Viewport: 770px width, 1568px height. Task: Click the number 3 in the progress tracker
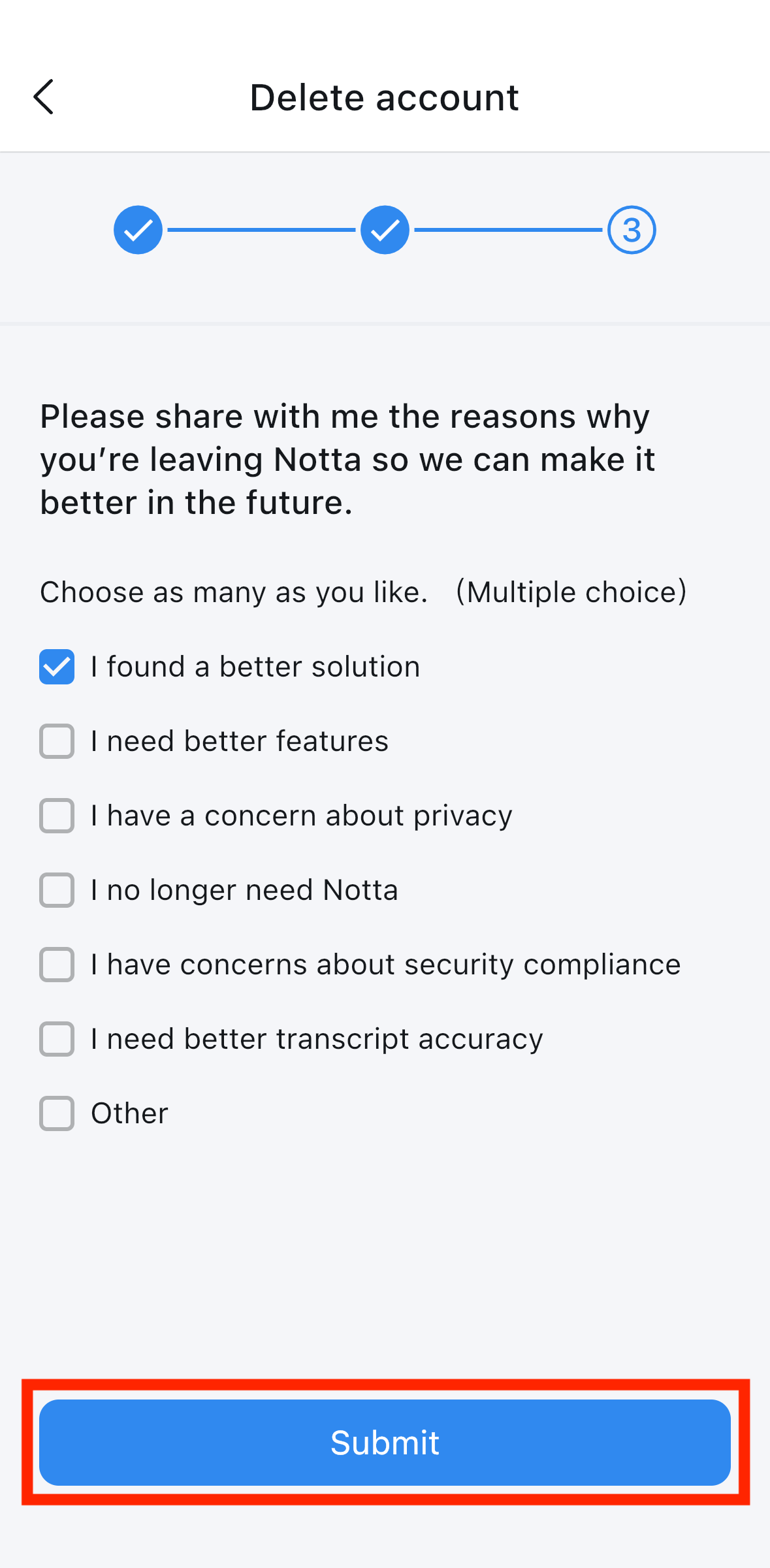tap(630, 229)
